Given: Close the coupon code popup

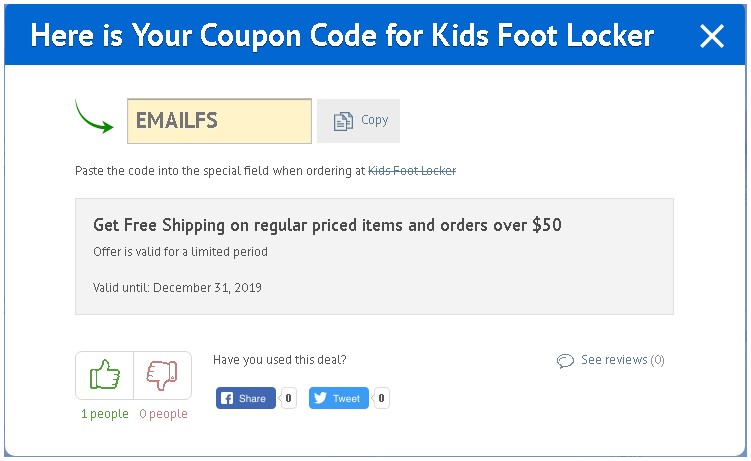Looking at the screenshot, I should tap(711, 38).
